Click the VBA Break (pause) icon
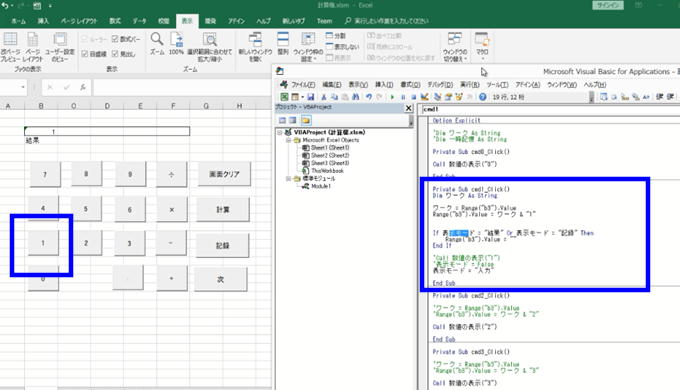 click(x=403, y=97)
